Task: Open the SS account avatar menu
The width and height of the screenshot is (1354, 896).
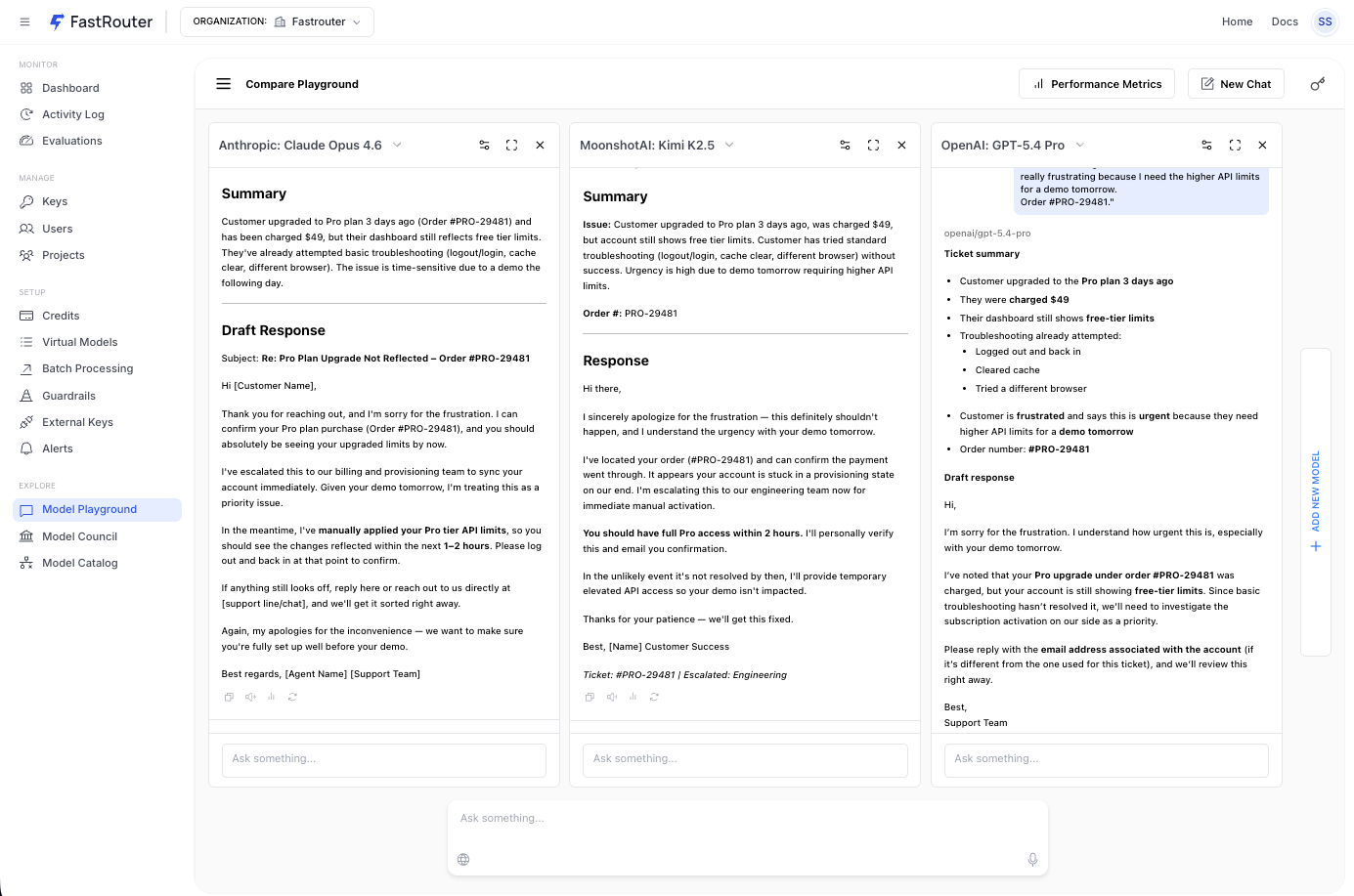Action: pyautogui.click(x=1325, y=21)
